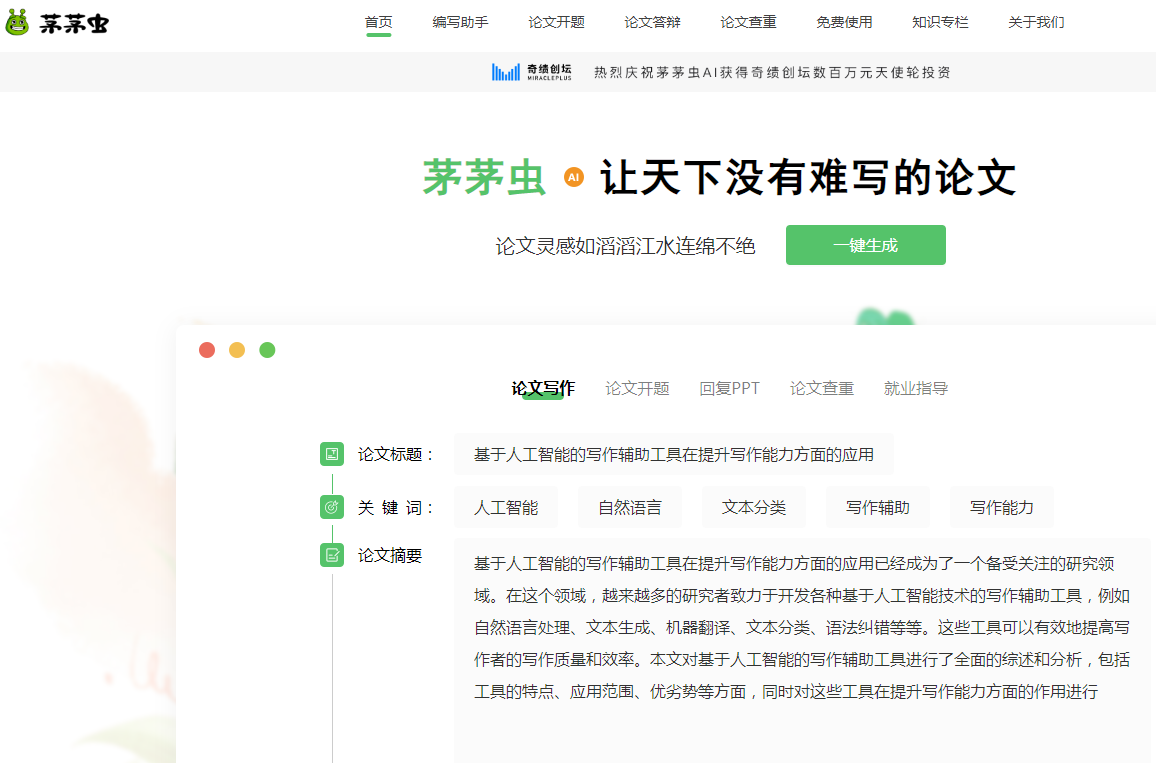The image size is (1156, 763).
Task: Click the MiraclePlus 奇绩创坛 logo
Action: (532, 72)
